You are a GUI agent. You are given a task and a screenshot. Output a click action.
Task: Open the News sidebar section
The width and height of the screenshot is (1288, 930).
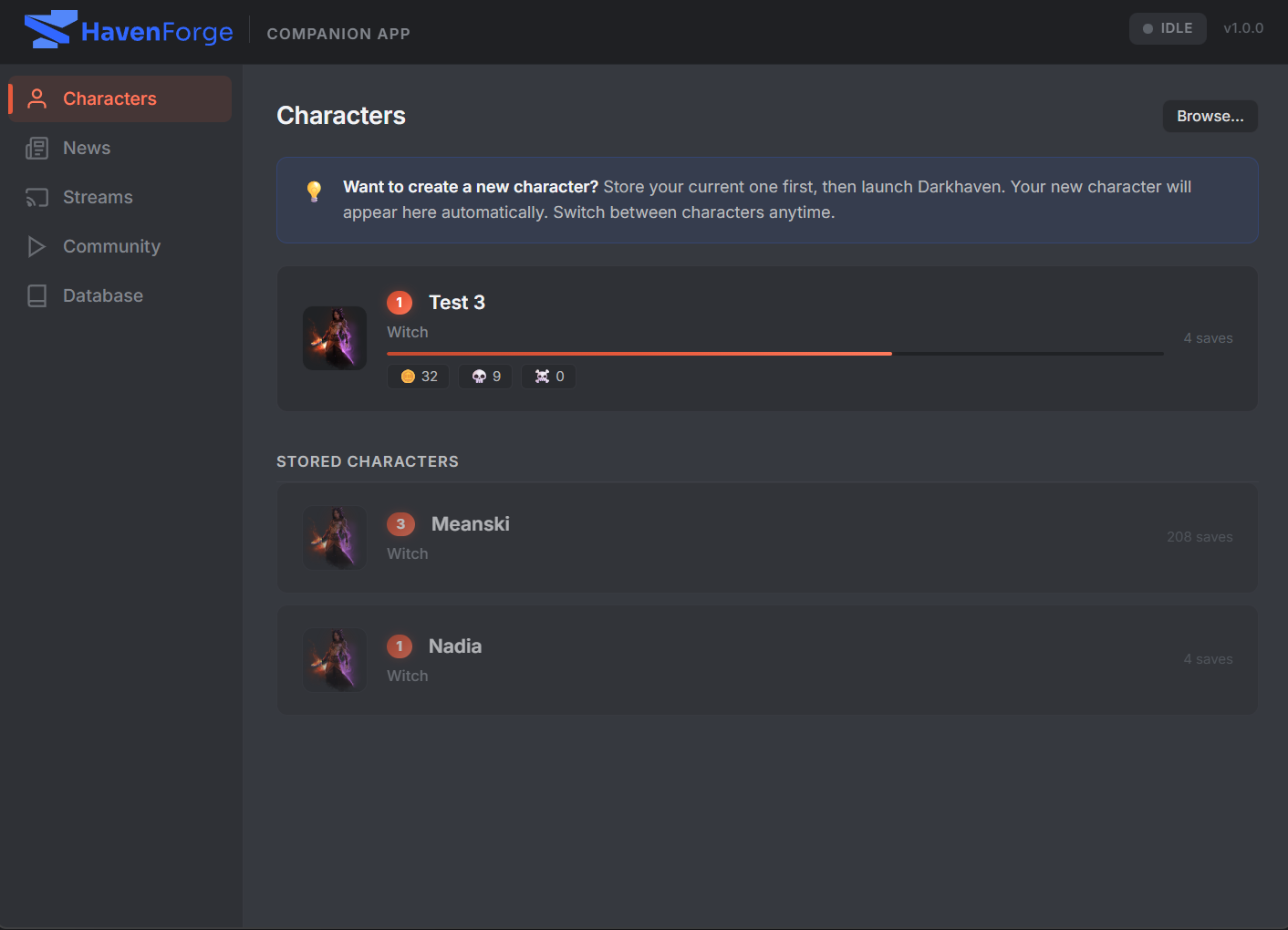pyautogui.click(x=87, y=148)
